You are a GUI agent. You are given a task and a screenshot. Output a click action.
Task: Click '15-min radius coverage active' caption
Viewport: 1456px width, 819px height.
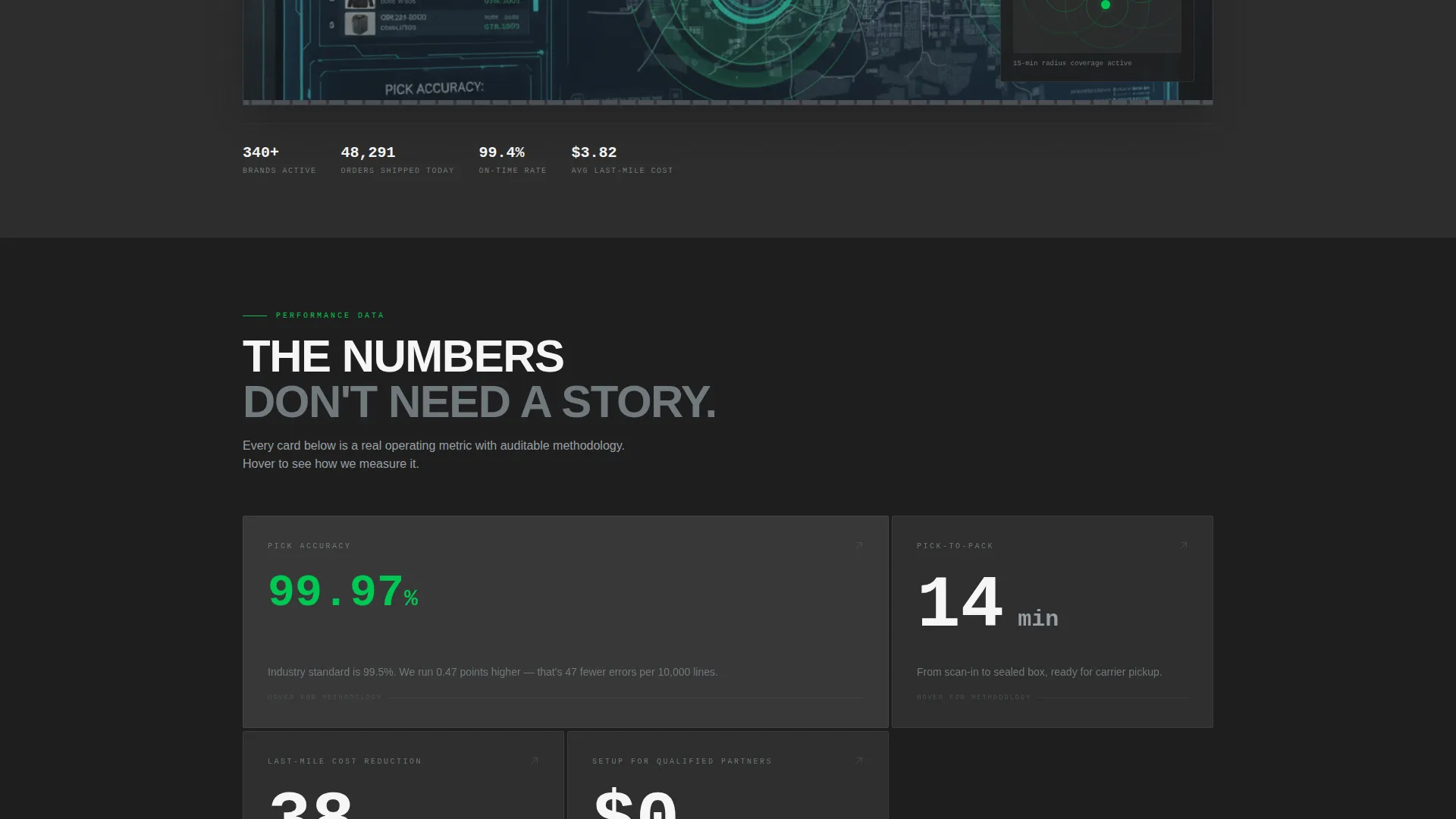(1072, 63)
